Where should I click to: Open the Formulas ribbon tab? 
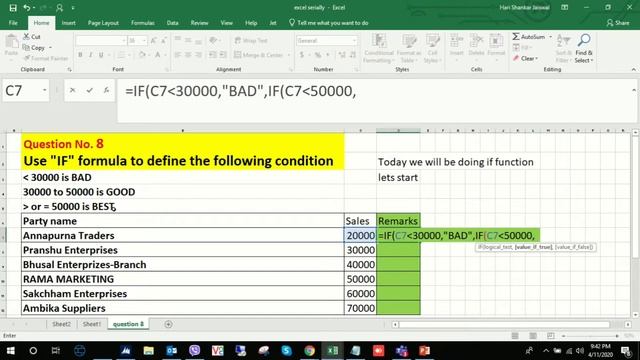pyautogui.click(x=143, y=23)
